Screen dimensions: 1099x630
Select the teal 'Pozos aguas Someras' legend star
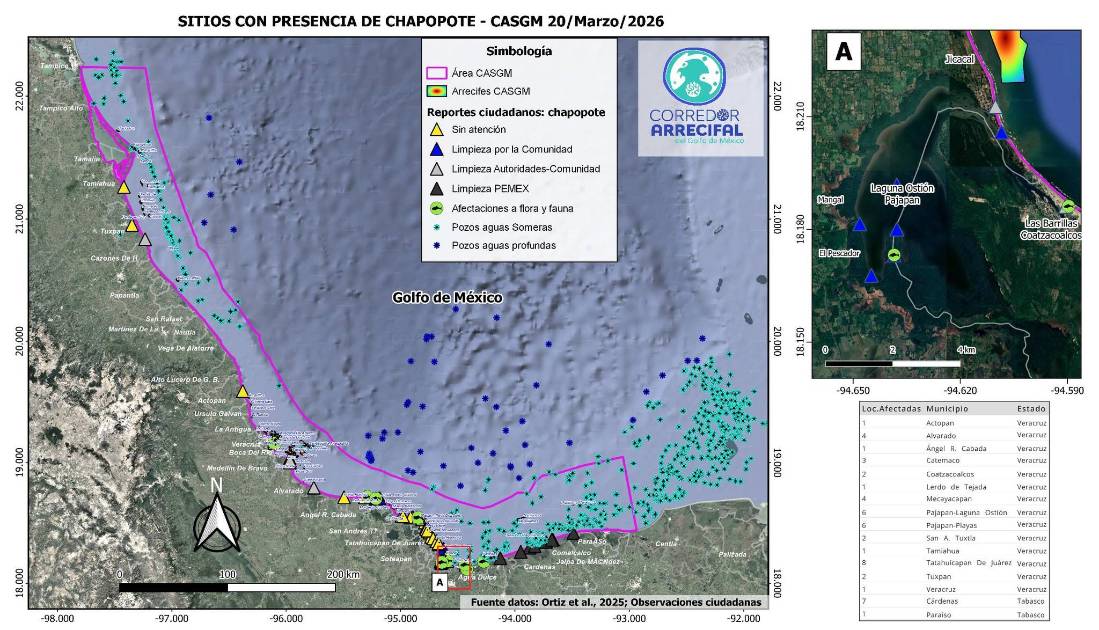click(436, 227)
